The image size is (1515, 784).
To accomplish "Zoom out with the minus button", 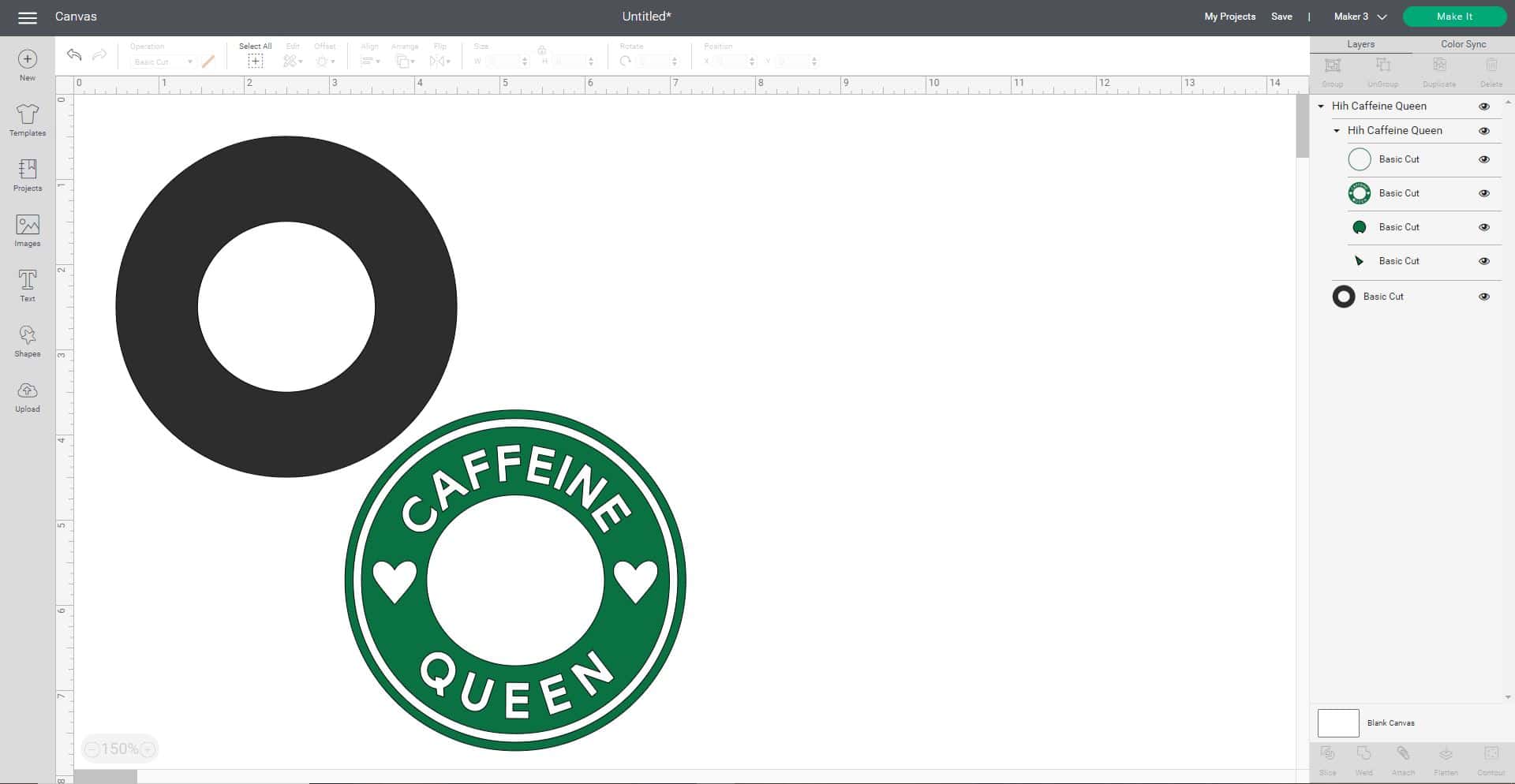I will [92, 749].
